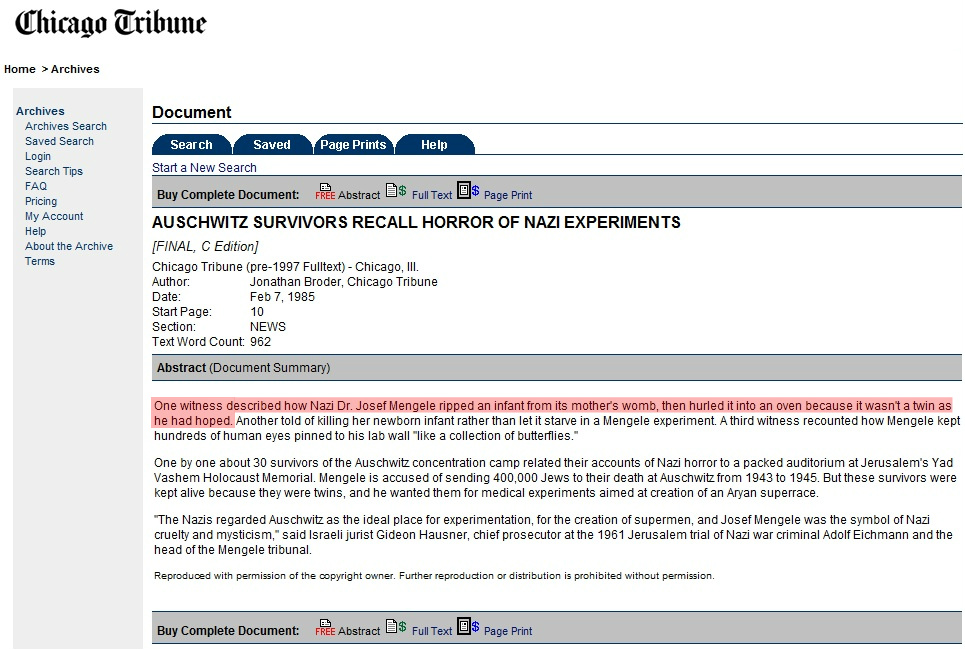Click the Home breadcrumb link
This screenshot has width=965, height=649.
[20, 69]
